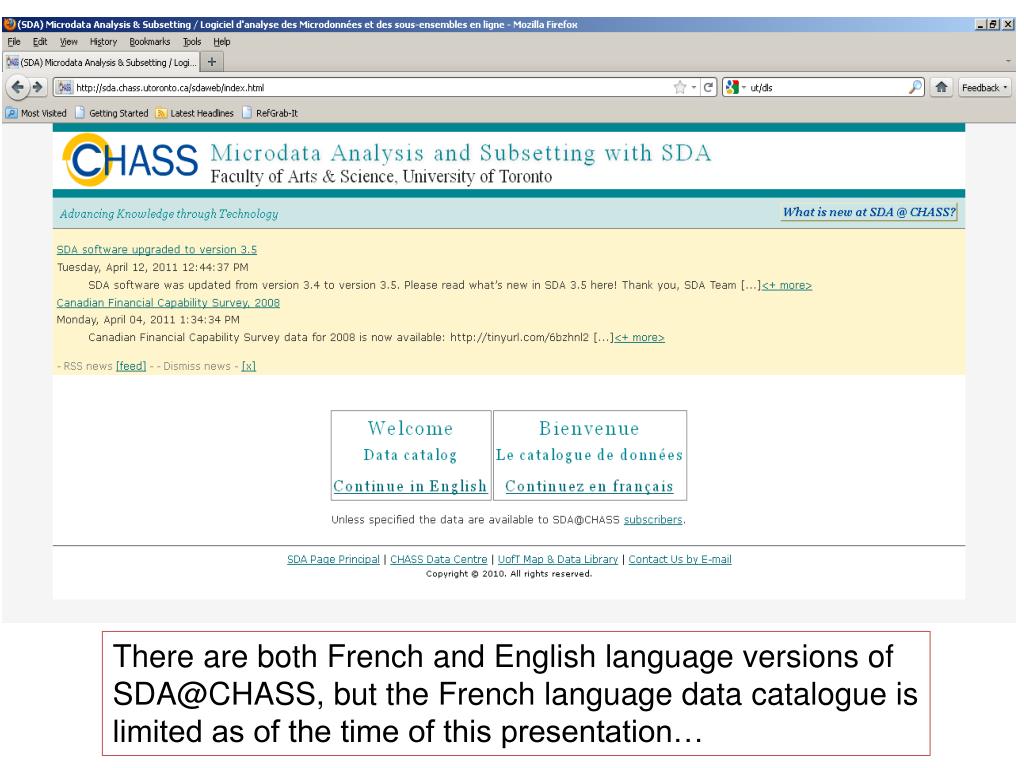Open the Tools menu
This screenshot has width=1024, height=768.
[x=192, y=42]
